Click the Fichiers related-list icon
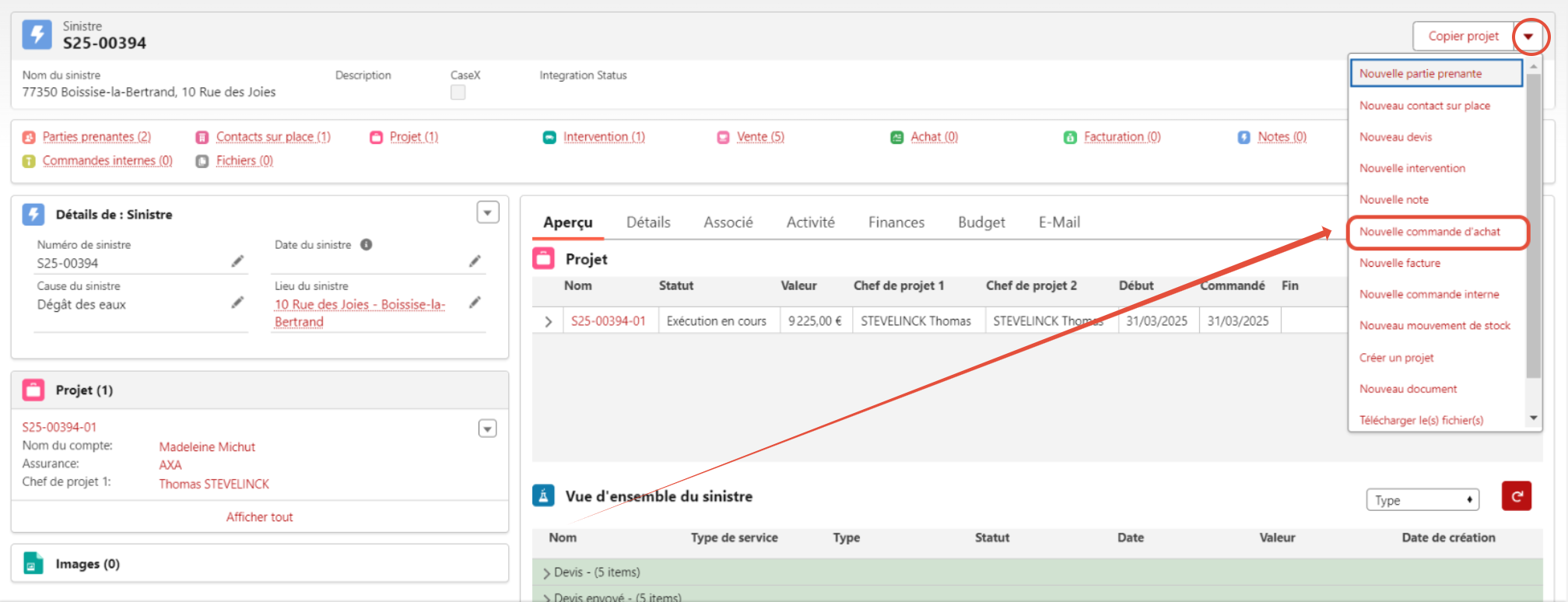Screen dimensions: 1568x602 [202, 161]
